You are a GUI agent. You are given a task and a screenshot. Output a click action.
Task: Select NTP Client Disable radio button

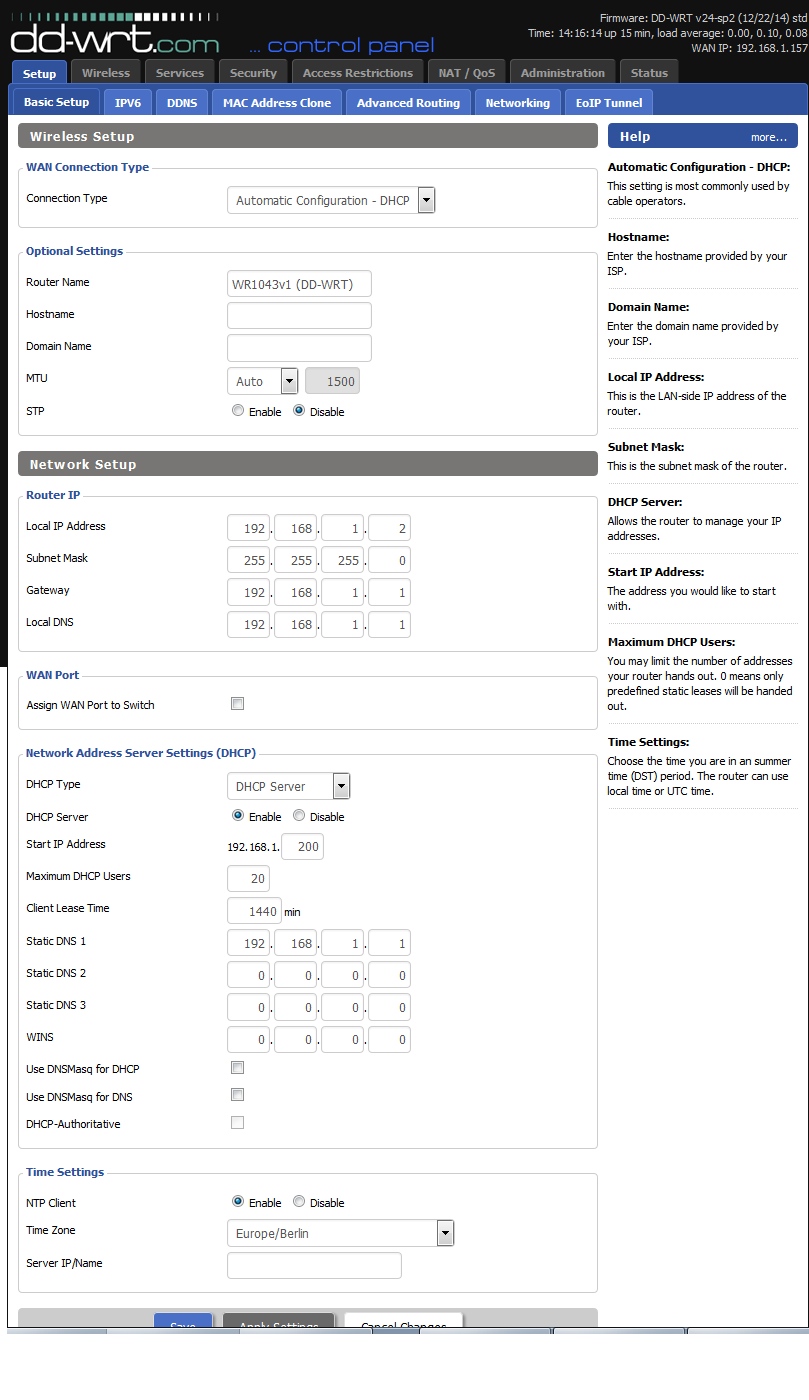coord(299,1202)
